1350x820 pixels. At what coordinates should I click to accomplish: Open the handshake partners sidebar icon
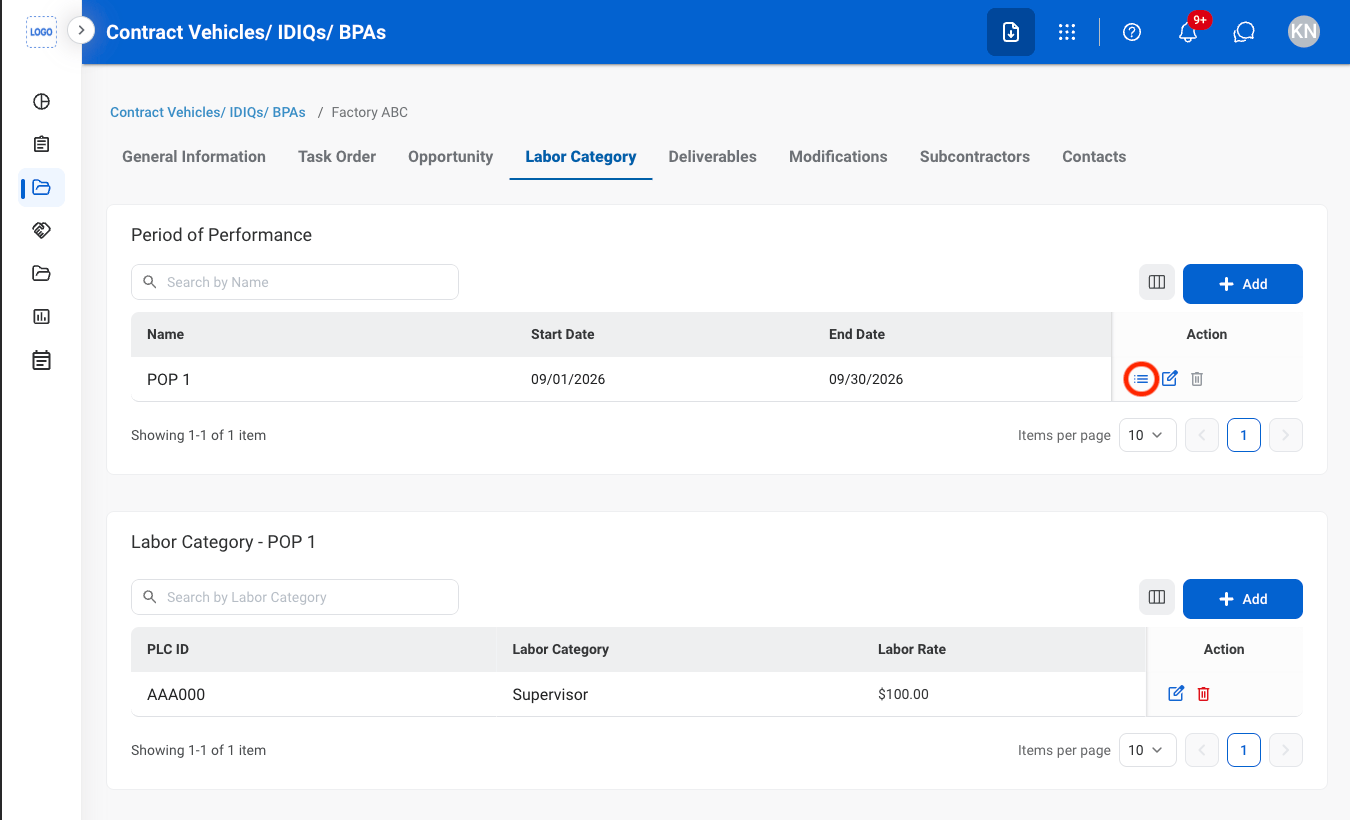41,230
